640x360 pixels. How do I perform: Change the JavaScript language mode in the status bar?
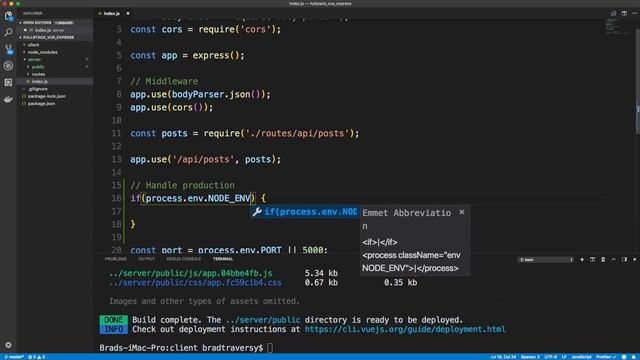pos(581,357)
